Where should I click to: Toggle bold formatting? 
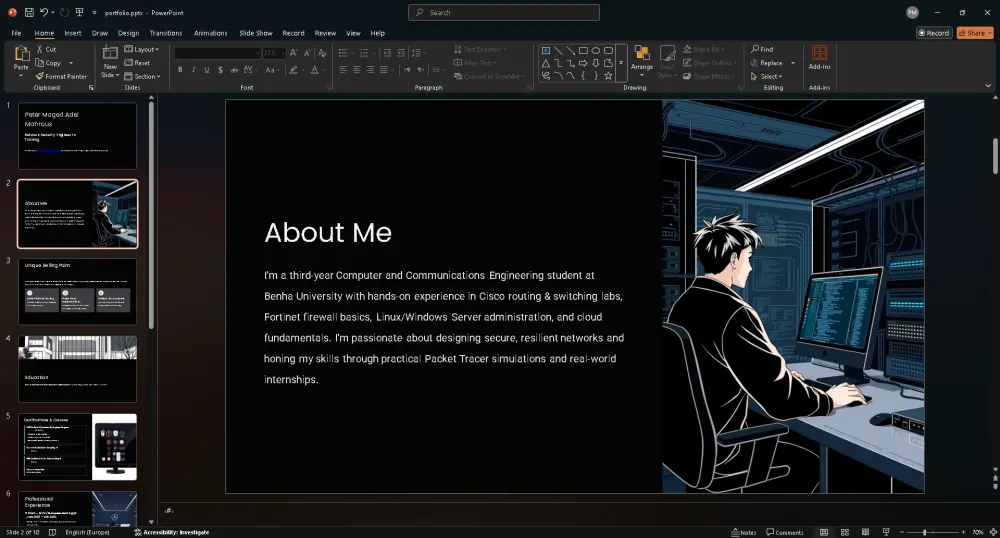coord(180,70)
